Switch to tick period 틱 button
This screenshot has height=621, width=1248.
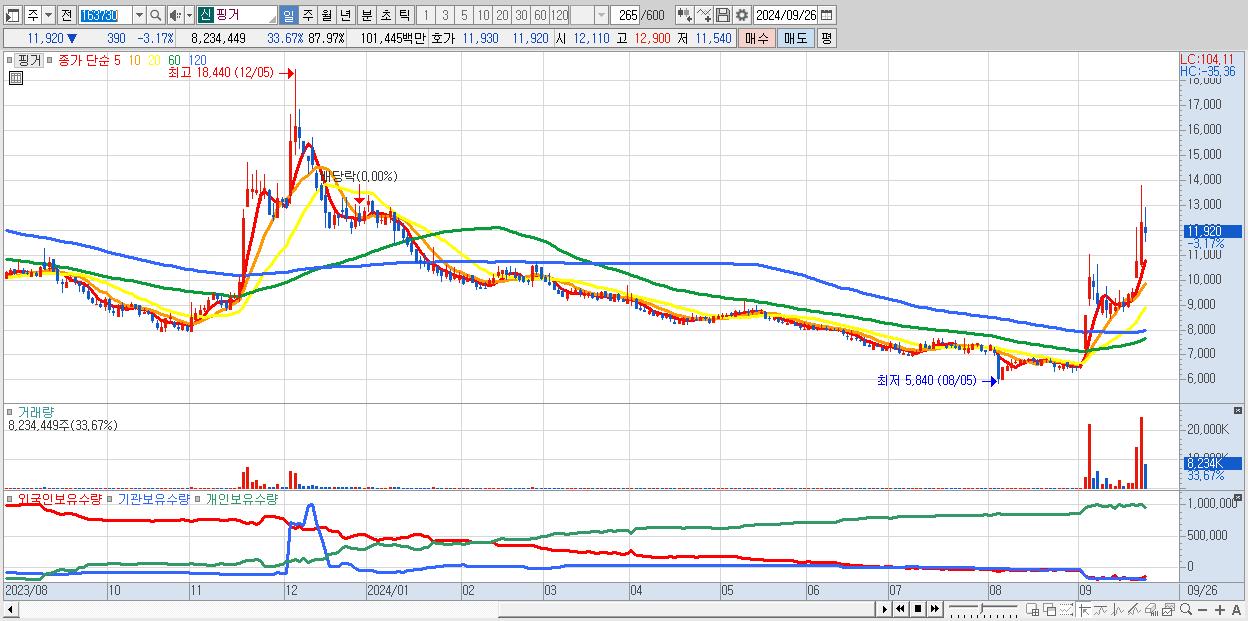tap(403, 15)
